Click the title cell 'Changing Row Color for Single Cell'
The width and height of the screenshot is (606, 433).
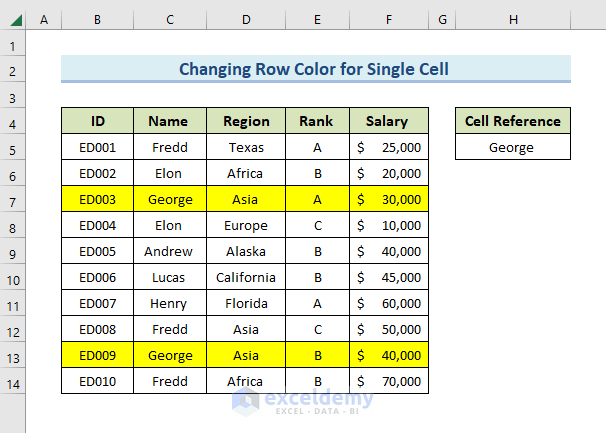pos(315,69)
